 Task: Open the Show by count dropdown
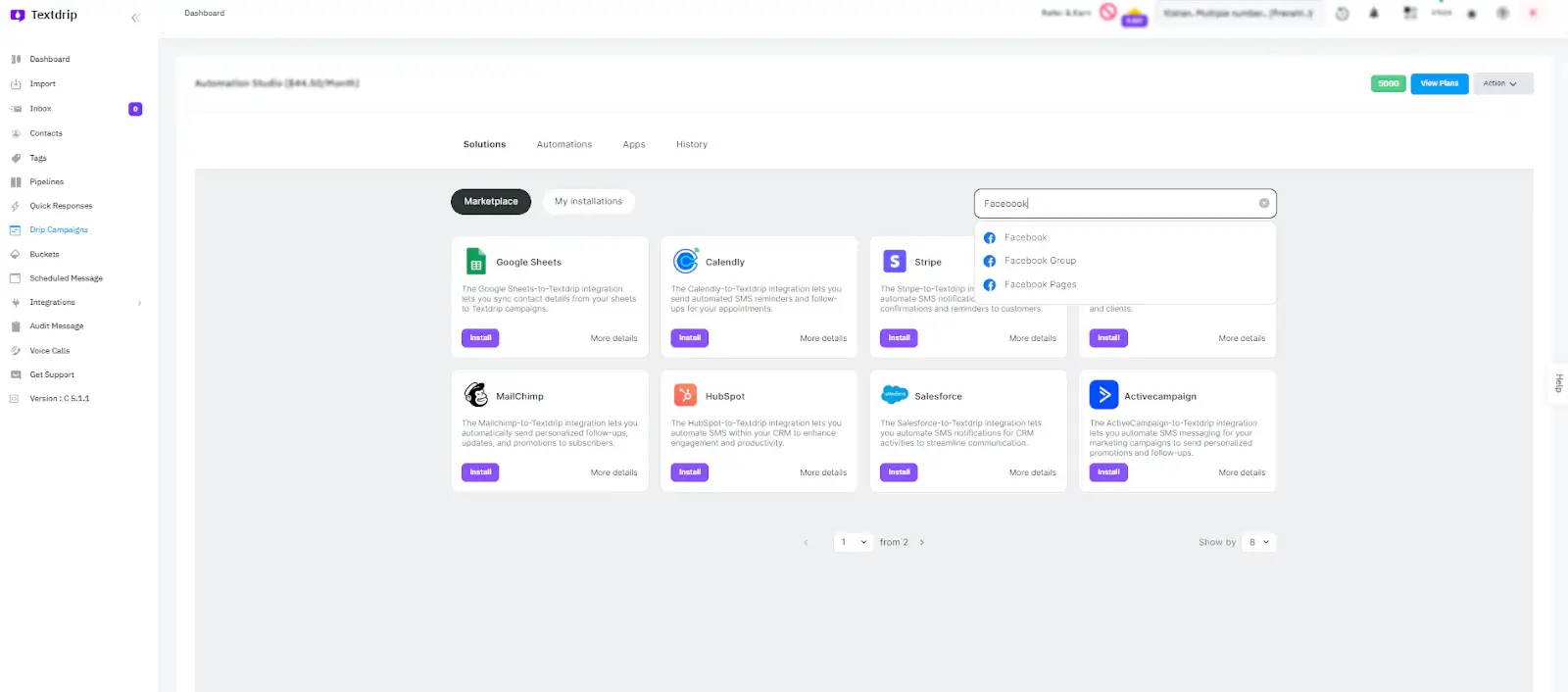click(1258, 542)
